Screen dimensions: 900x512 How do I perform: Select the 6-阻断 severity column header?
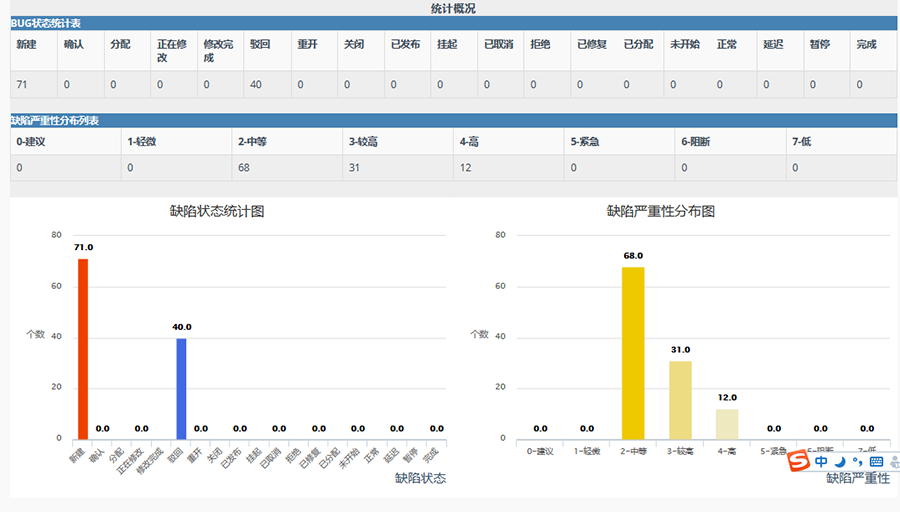click(x=696, y=141)
